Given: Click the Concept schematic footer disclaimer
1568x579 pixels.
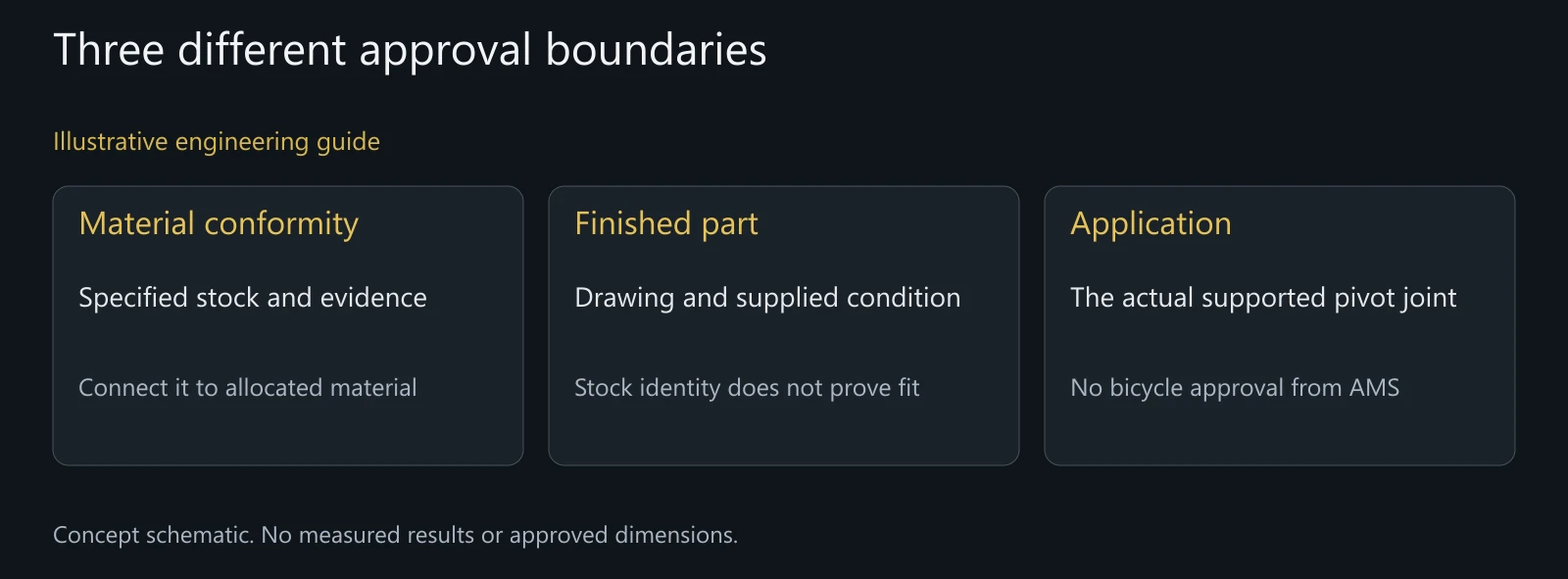Looking at the screenshot, I should pos(395,535).
